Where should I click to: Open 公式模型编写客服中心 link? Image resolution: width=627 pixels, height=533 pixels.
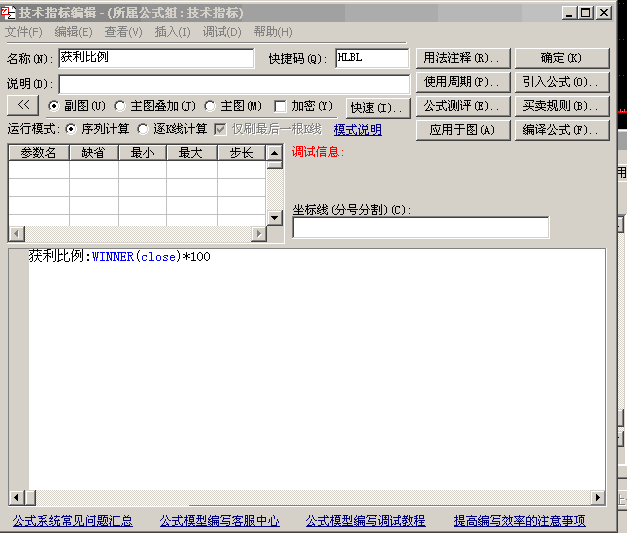pos(220,521)
